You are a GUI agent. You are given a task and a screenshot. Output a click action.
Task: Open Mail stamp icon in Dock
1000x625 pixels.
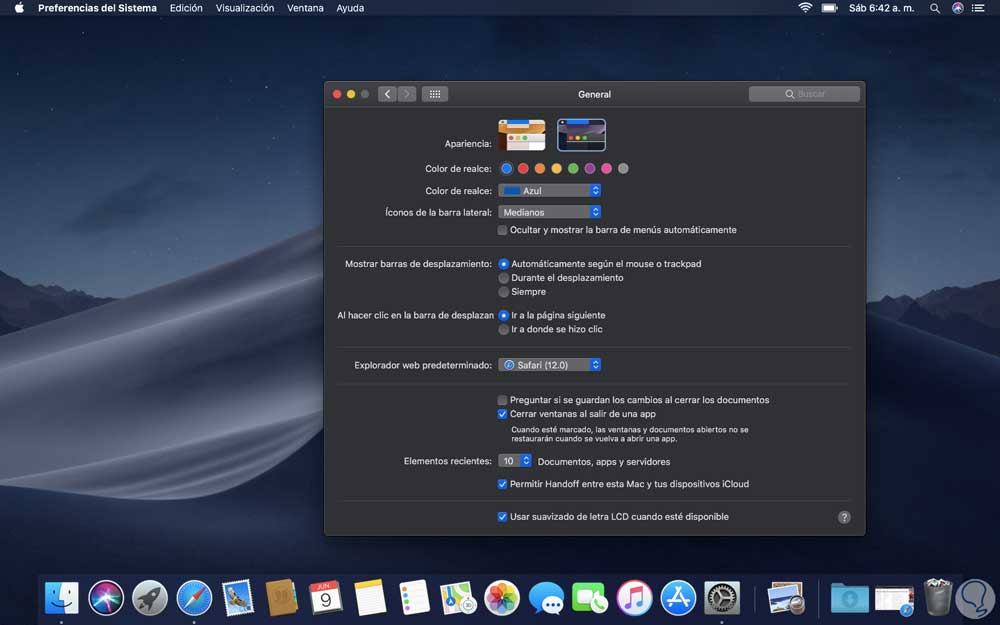(x=238, y=598)
